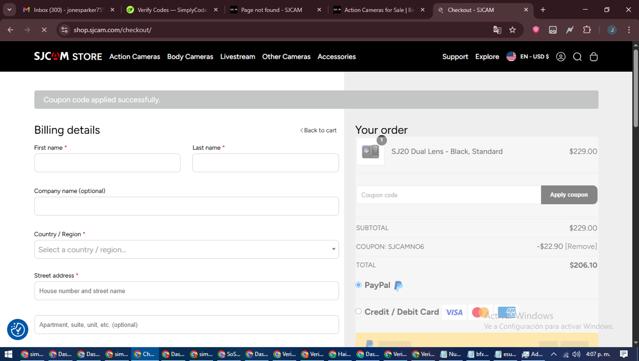The image size is (639, 361).
Task: Open the user account icon in store header
Action: [561, 57]
